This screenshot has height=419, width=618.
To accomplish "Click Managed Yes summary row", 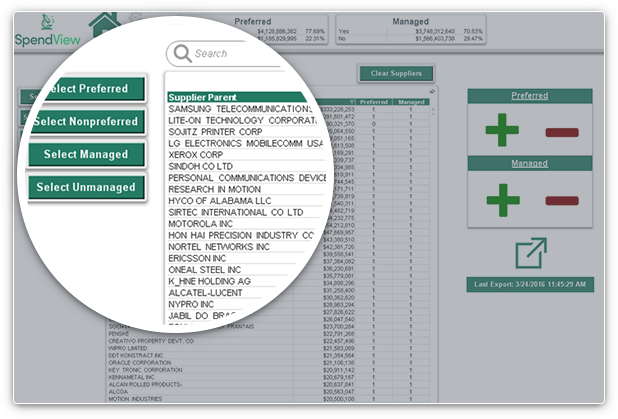I will tap(410, 31).
